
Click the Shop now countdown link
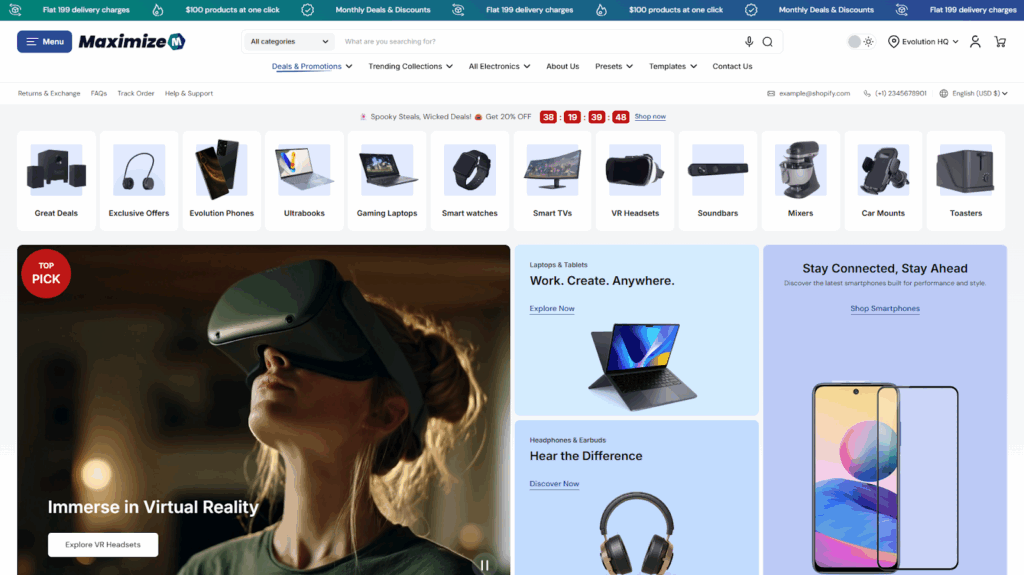pyautogui.click(x=650, y=117)
